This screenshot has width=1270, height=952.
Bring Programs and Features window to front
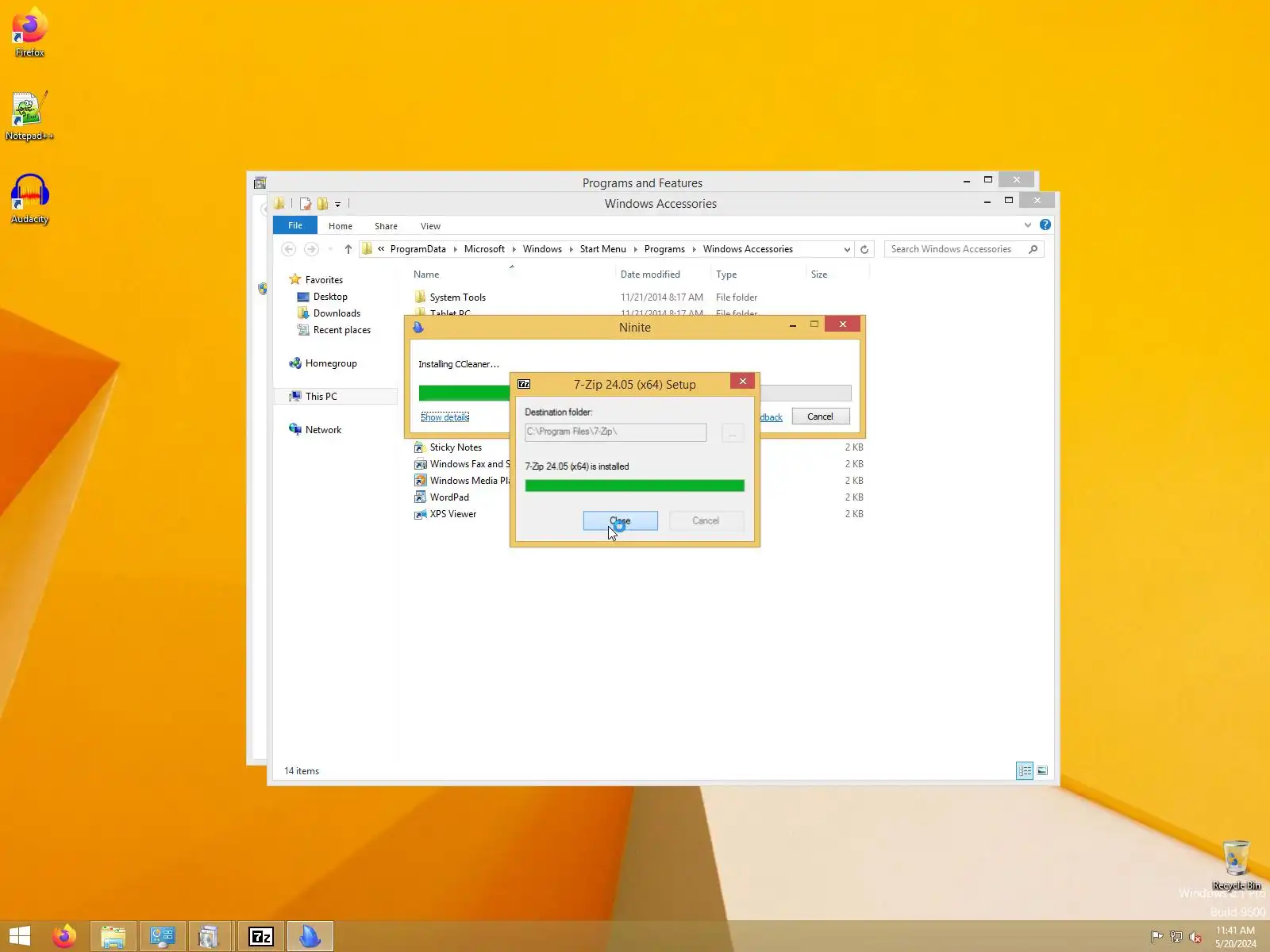pyautogui.click(x=642, y=182)
